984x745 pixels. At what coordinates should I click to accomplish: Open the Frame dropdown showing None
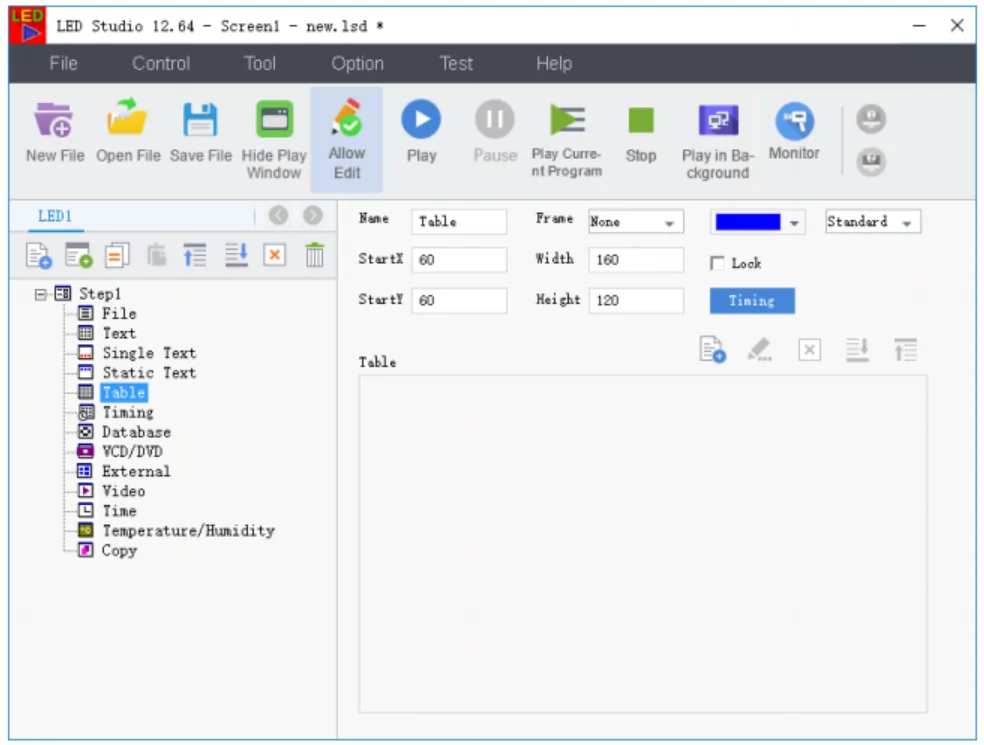pyautogui.click(x=636, y=222)
